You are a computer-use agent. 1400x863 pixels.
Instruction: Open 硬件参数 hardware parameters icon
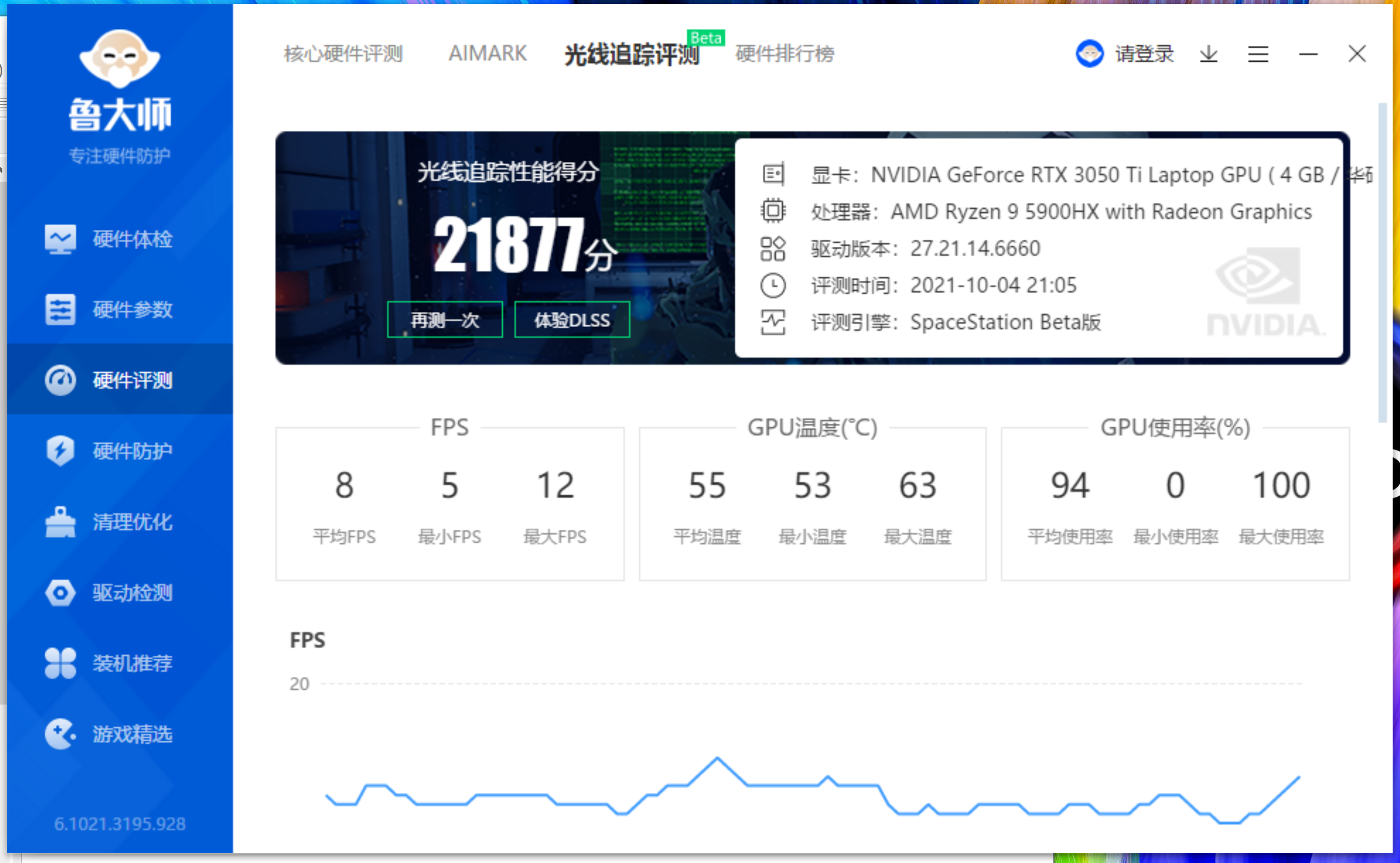pyautogui.click(x=60, y=310)
